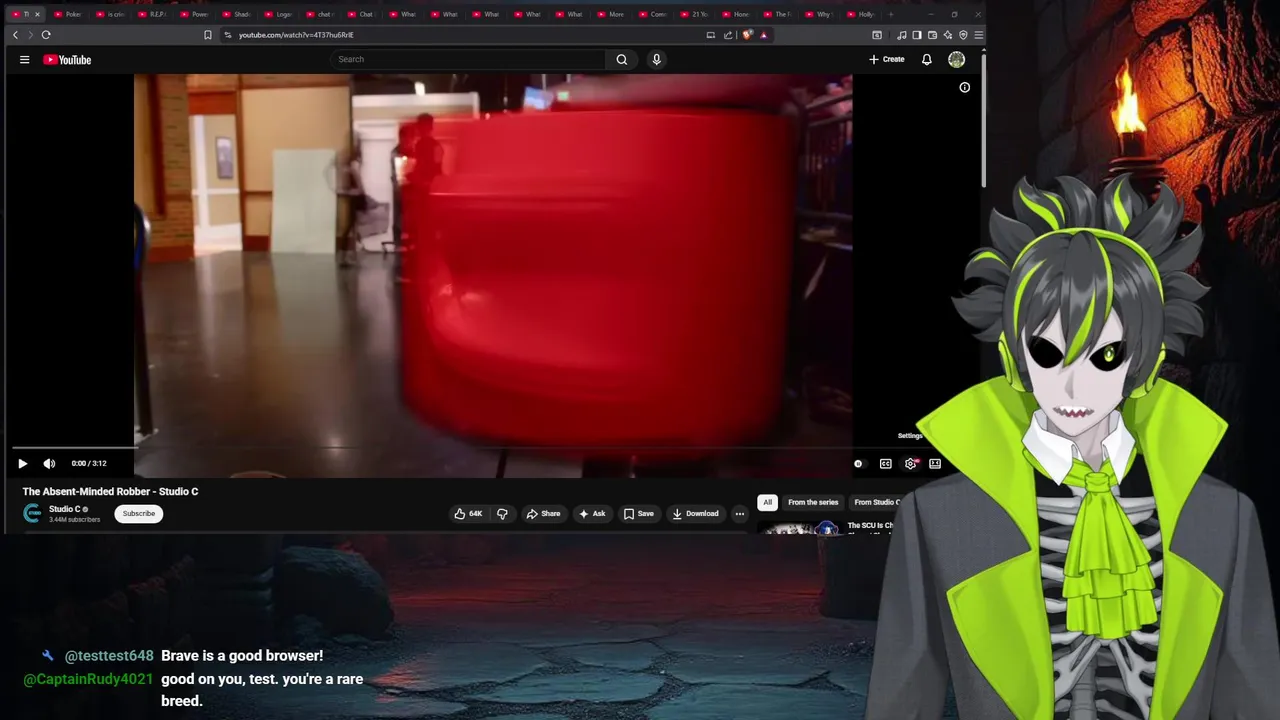The width and height of the screenshot is (1280, 720).
Task: Toggle subtitles/closed captions
Action: [x=885, y=464]
